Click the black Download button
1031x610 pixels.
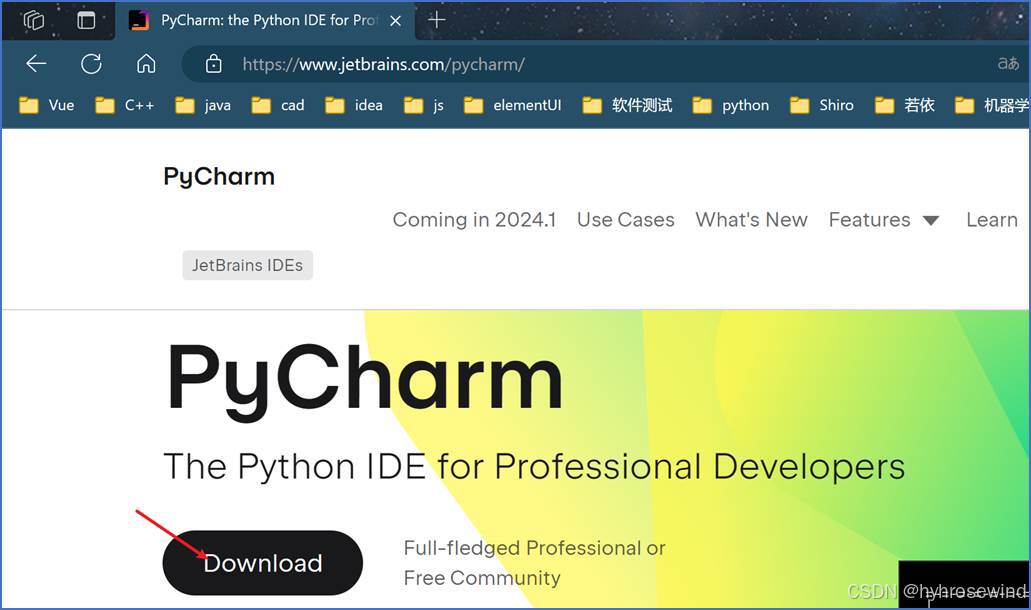coord(262,563)
